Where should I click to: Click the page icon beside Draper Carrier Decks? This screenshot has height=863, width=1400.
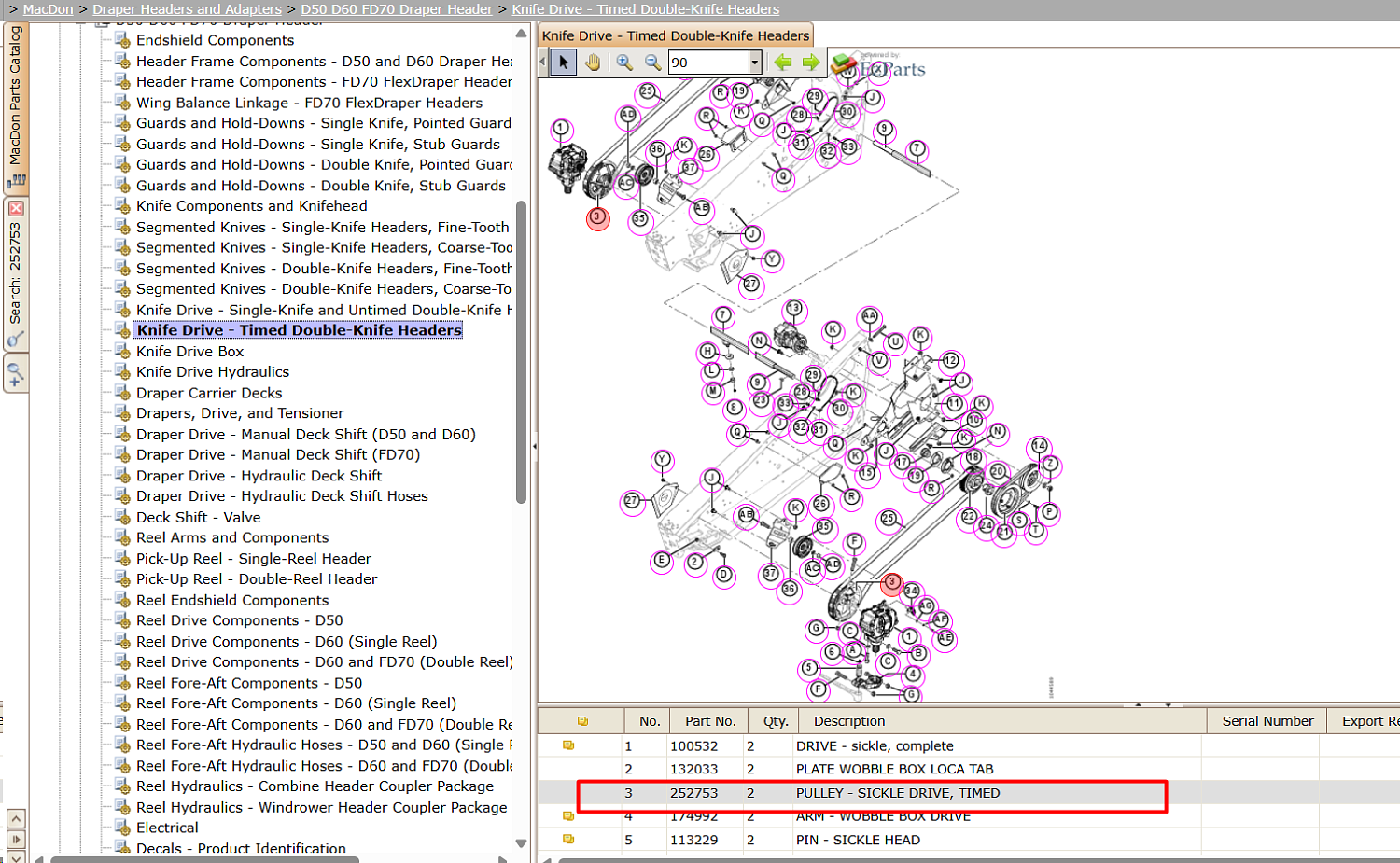[121, 393]
